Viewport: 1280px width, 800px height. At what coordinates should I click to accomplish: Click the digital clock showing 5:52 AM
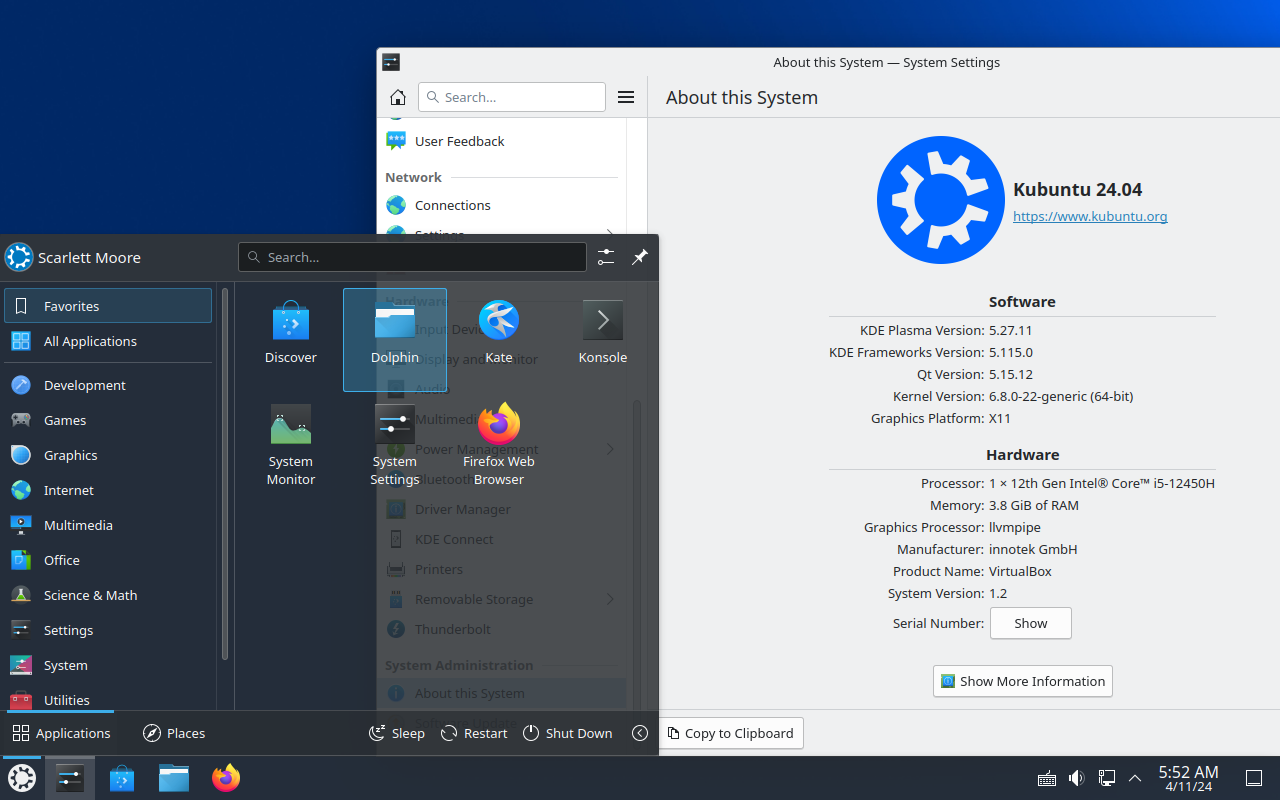pos(1188,778)
